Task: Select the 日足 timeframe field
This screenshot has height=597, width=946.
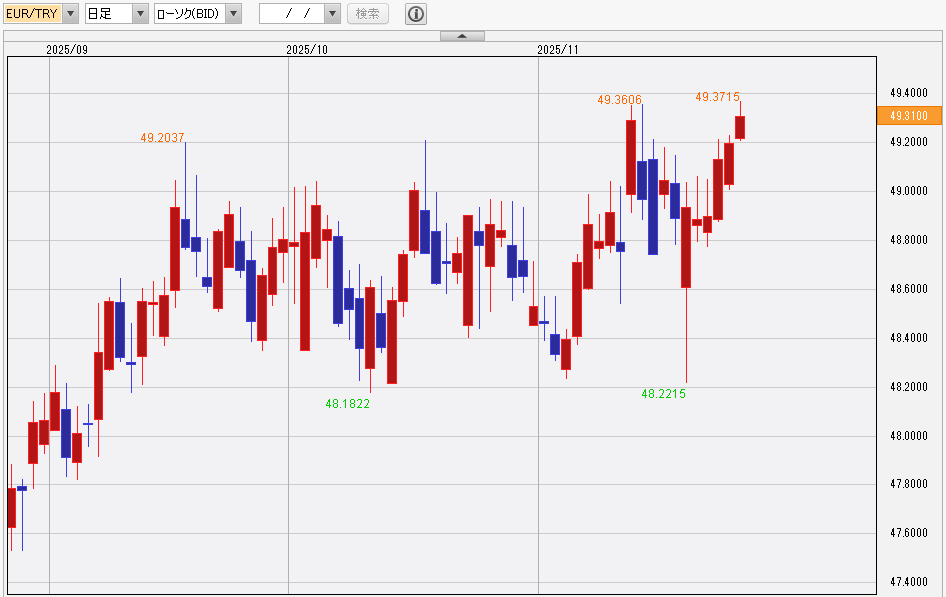Action: (109, 13)
